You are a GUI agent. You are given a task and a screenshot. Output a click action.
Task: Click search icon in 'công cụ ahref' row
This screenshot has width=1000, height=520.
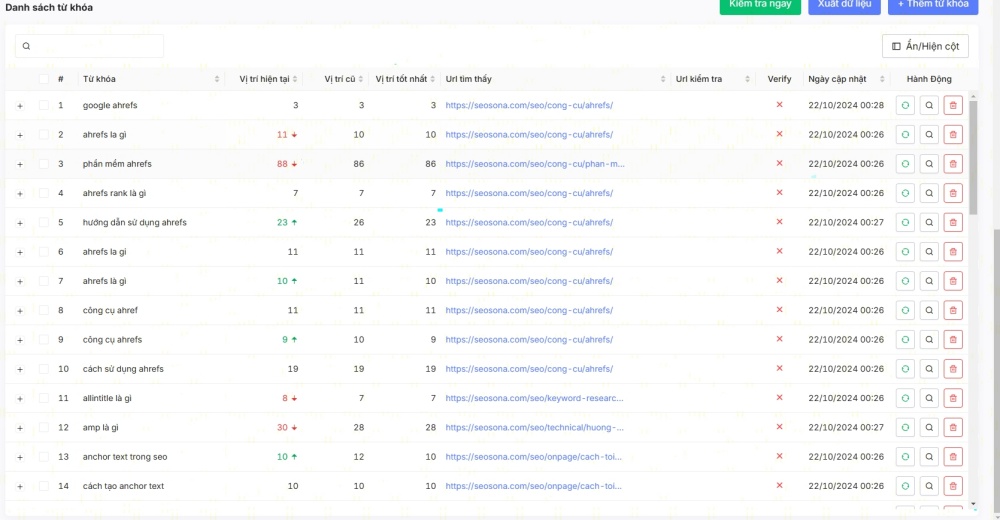click(x=929, y=310)
